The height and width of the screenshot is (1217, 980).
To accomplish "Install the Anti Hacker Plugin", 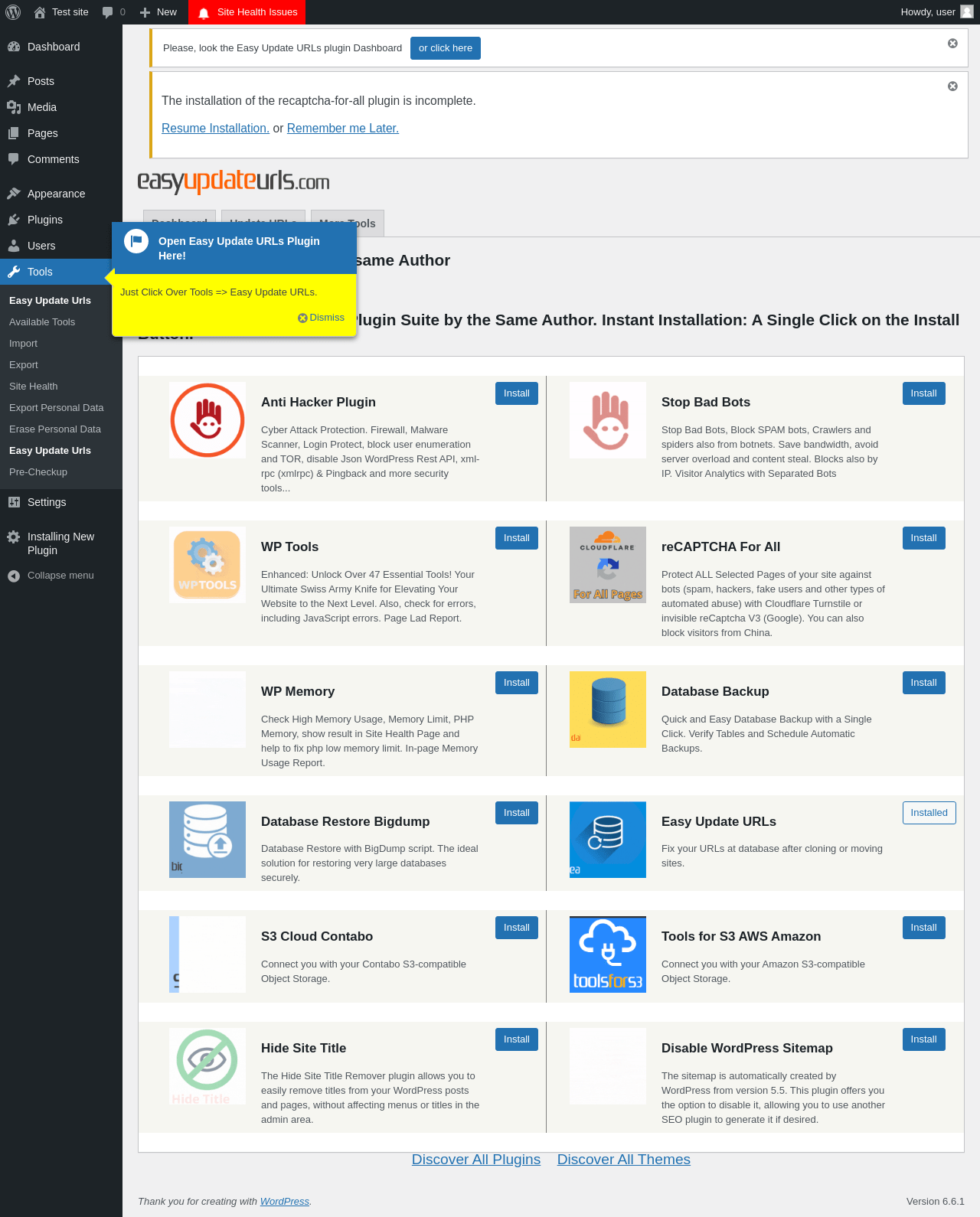I will [517, 393].
